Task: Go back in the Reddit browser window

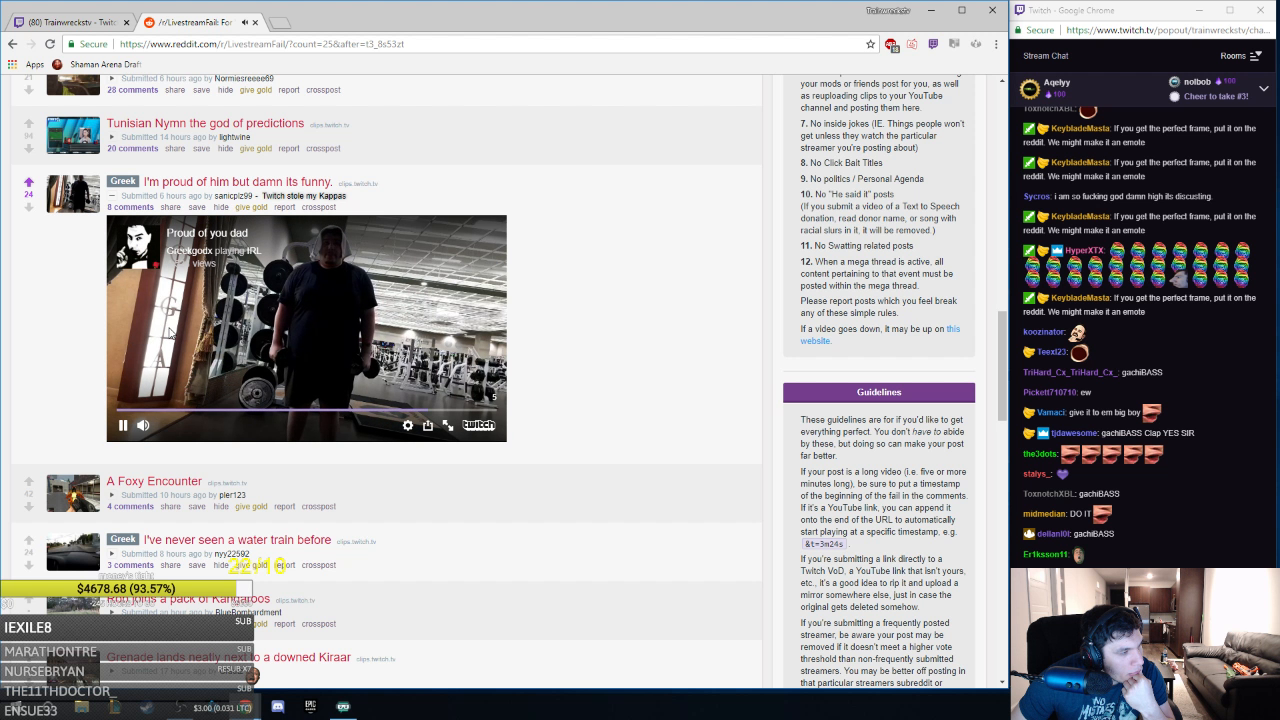Action: [x=13, y=44]
